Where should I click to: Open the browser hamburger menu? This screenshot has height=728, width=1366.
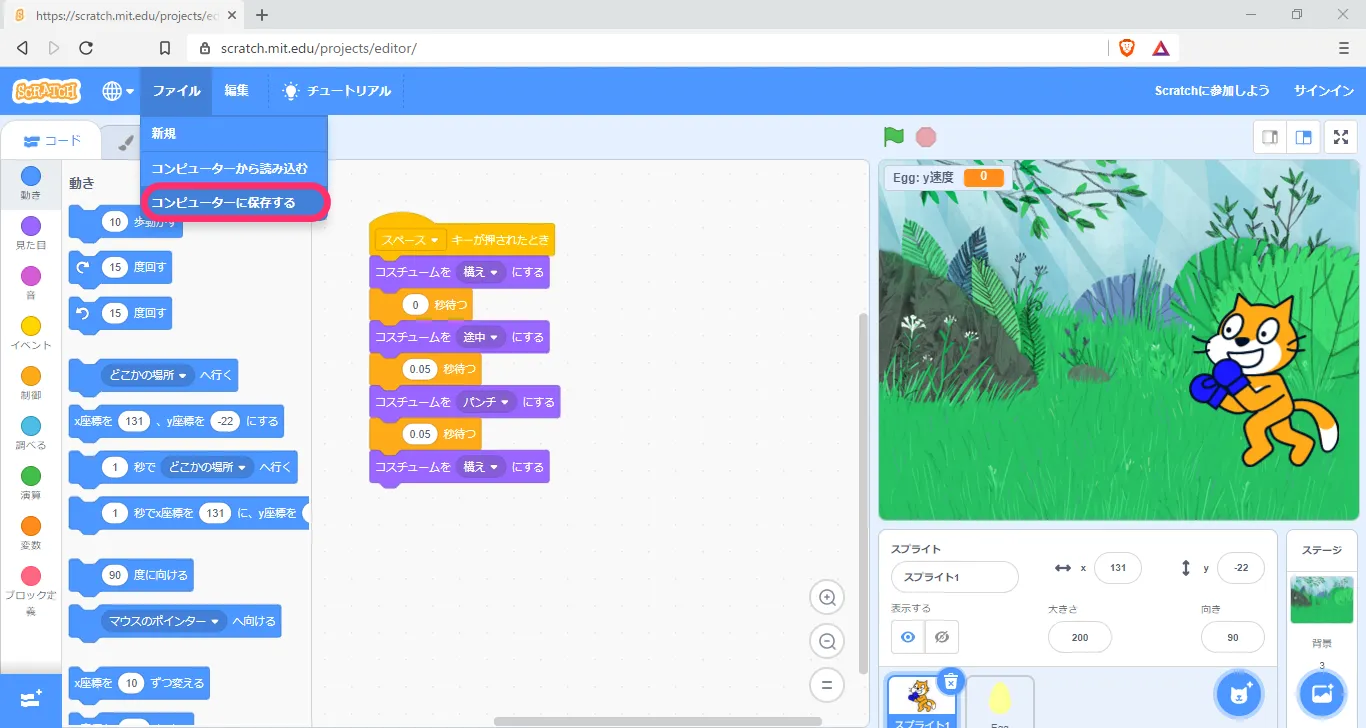pyautogui.click(x=1344, y=48)
